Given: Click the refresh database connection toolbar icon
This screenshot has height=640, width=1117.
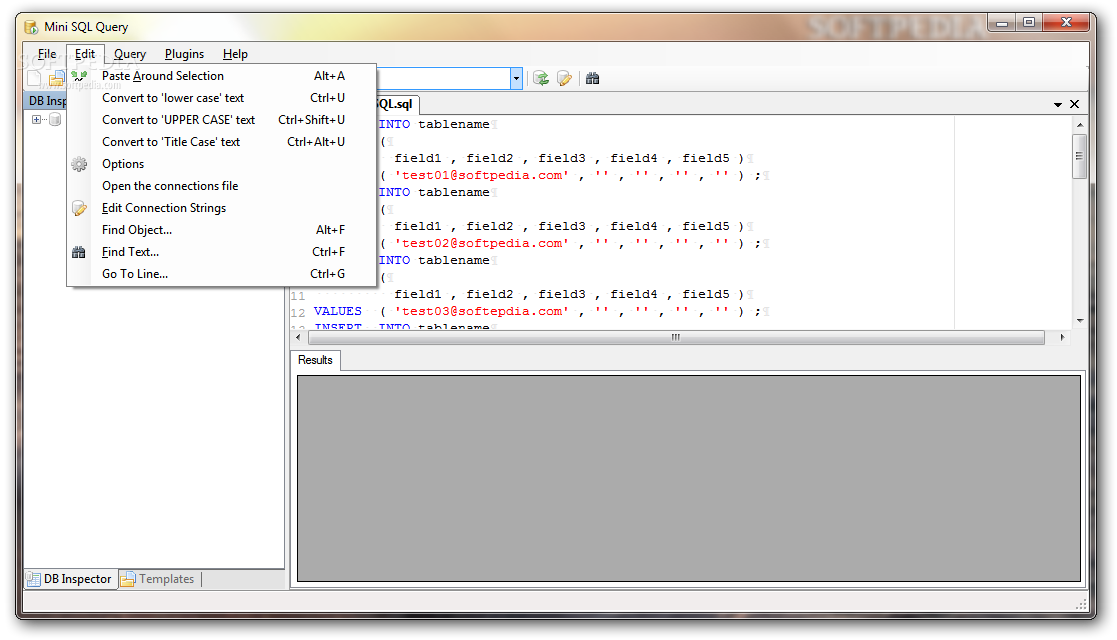Looking at the screenshot, I should click(541, 78).
